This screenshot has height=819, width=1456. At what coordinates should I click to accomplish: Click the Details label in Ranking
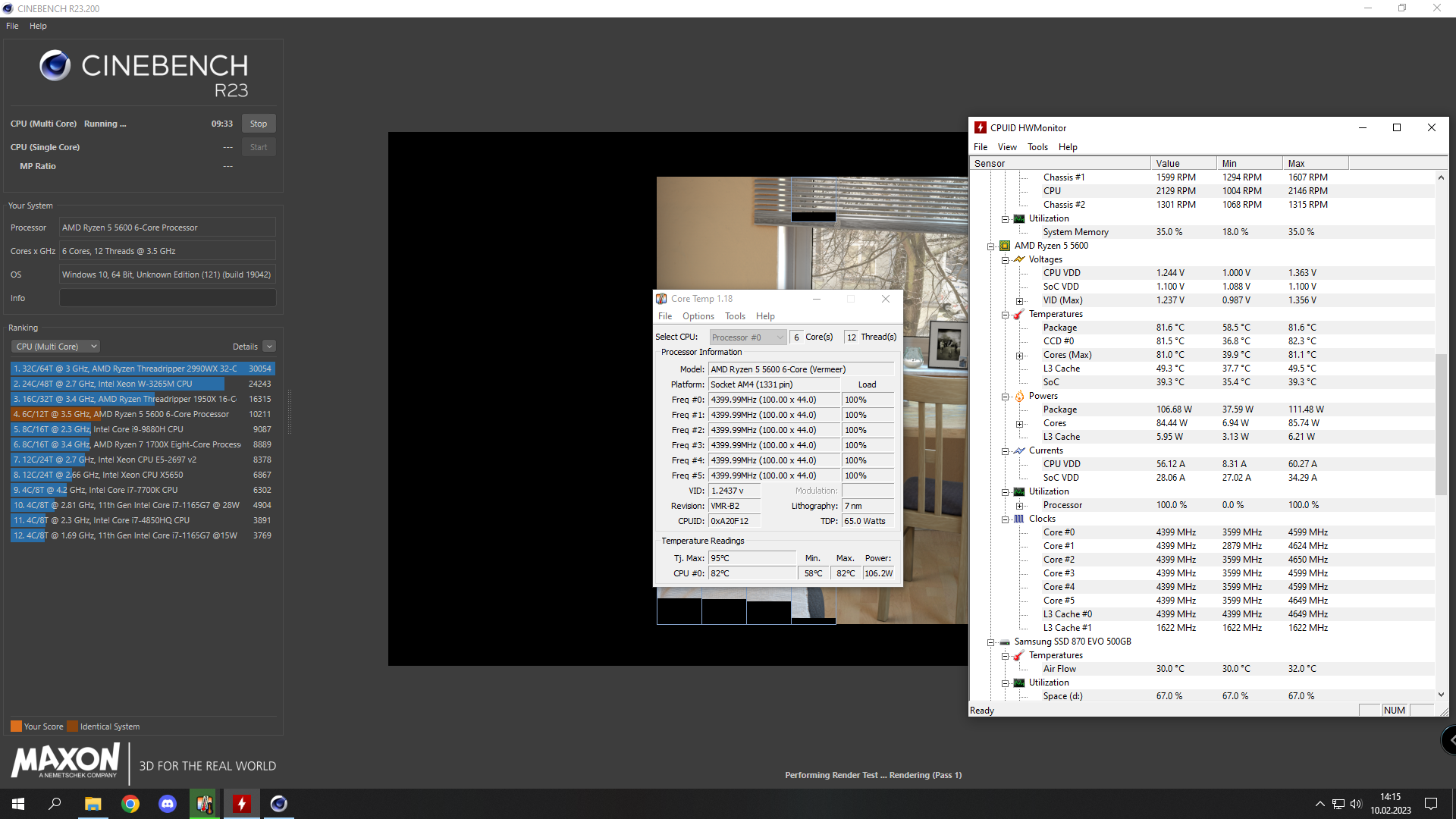(x=245, y=347)
